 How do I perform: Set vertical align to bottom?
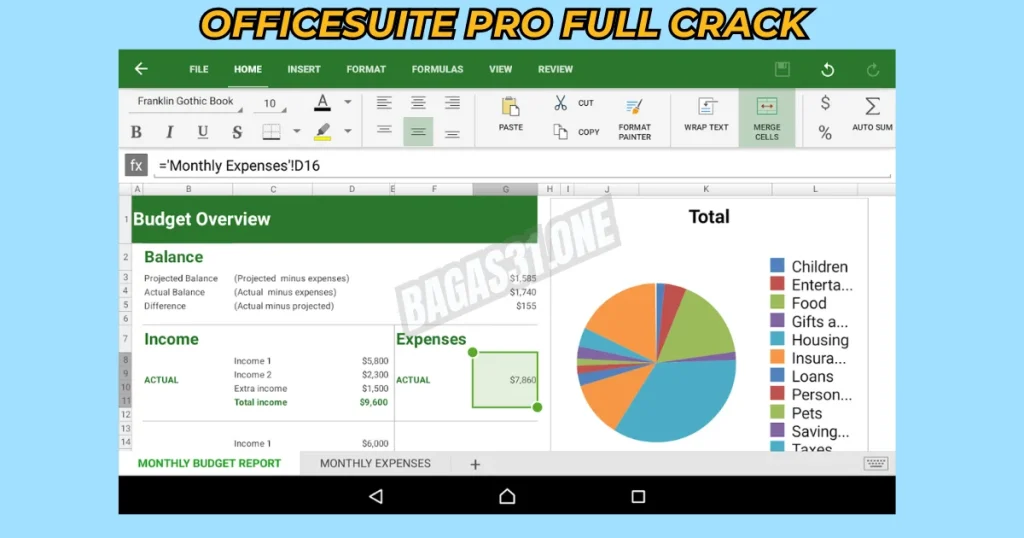452,134
